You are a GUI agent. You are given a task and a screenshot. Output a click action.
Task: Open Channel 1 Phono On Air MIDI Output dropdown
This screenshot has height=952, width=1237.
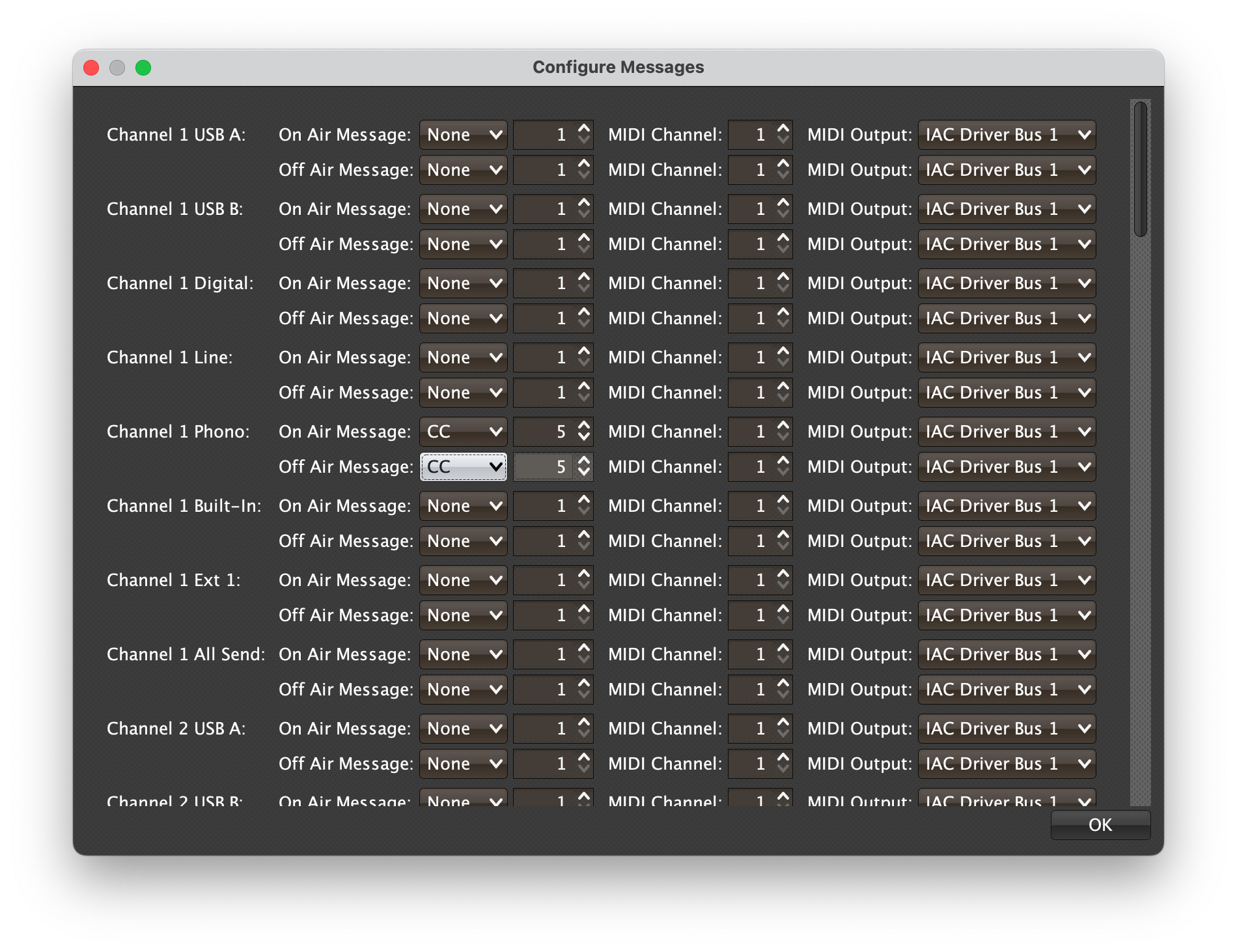[1007, 432]
